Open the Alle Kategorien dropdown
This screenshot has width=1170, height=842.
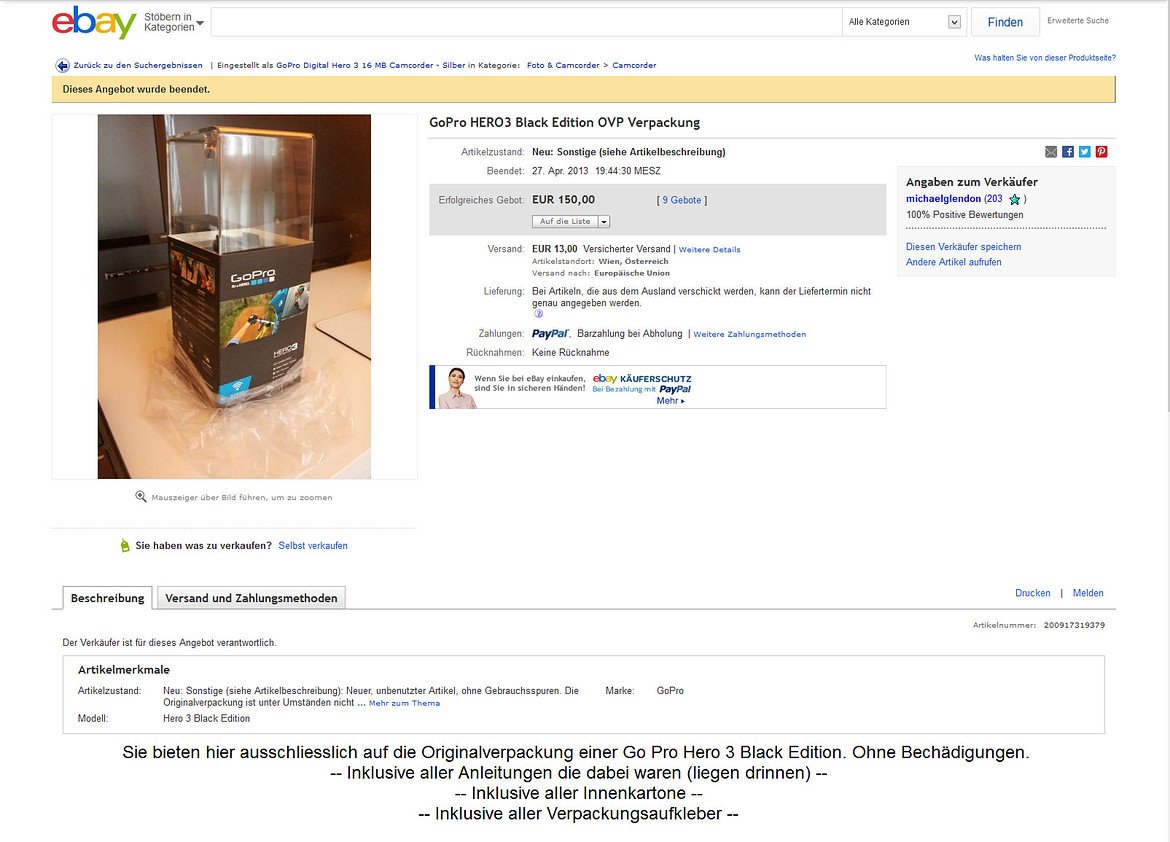904,22
